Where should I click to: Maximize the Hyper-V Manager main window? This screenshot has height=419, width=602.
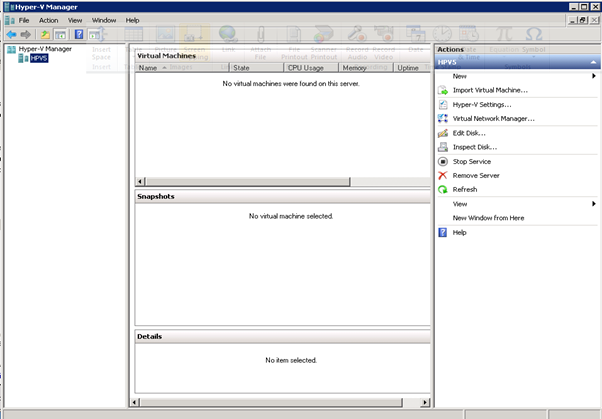click(584, 7)
